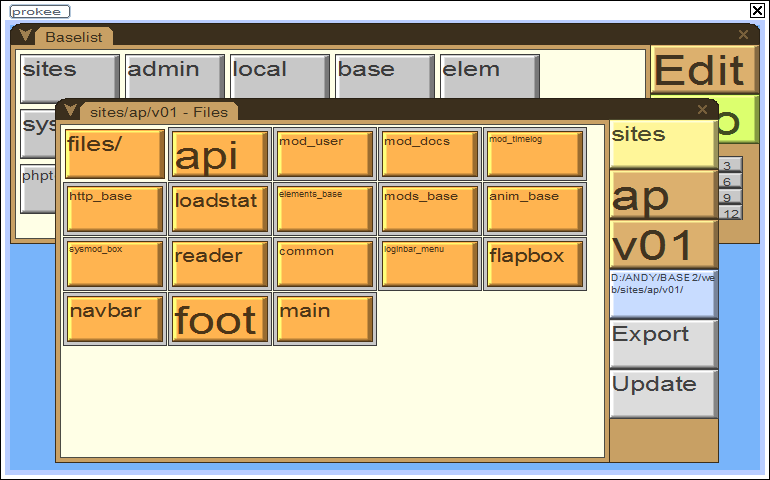This screenshot has height=480, width=770.
Task: Click the V-shaped icon in Files window title
Action: [x=71, y=109]
